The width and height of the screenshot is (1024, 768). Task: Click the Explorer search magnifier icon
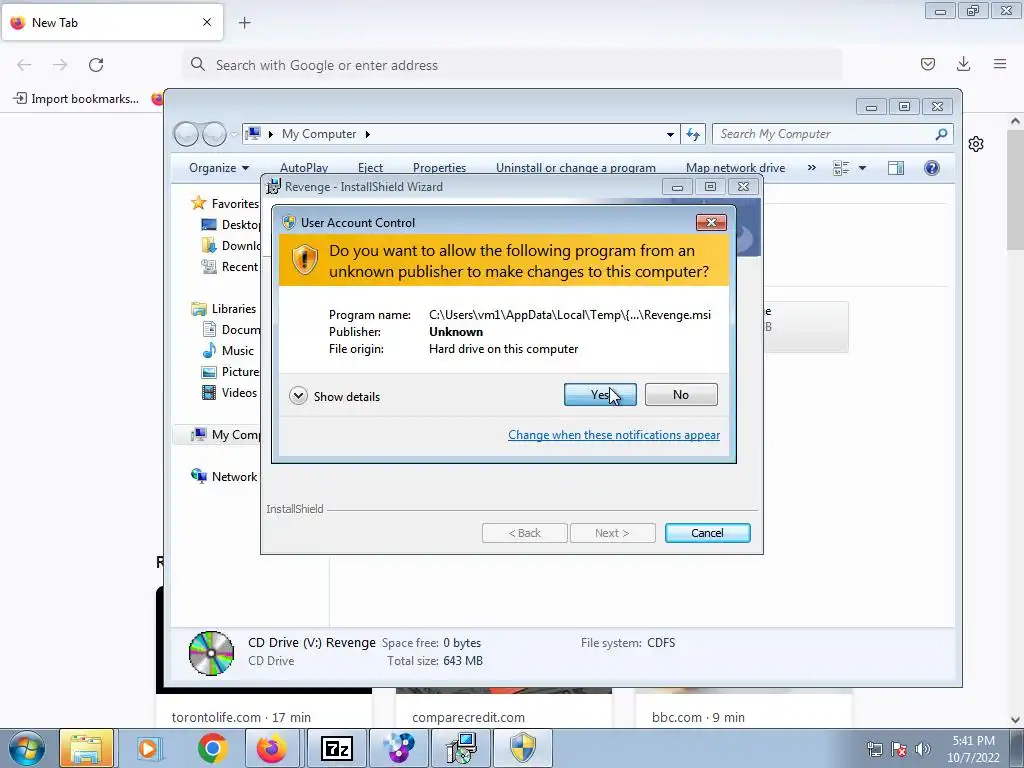pos(941,134)
